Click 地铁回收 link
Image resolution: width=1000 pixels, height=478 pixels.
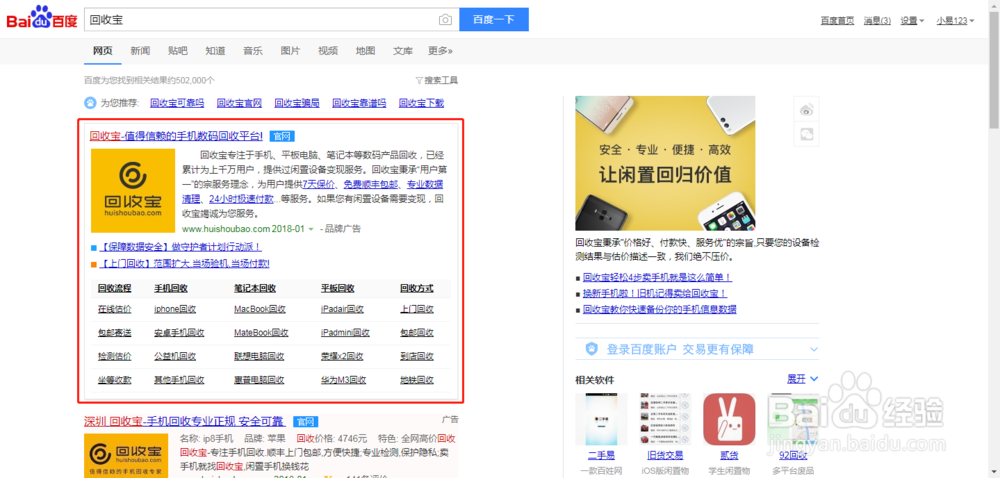point(417,380)
